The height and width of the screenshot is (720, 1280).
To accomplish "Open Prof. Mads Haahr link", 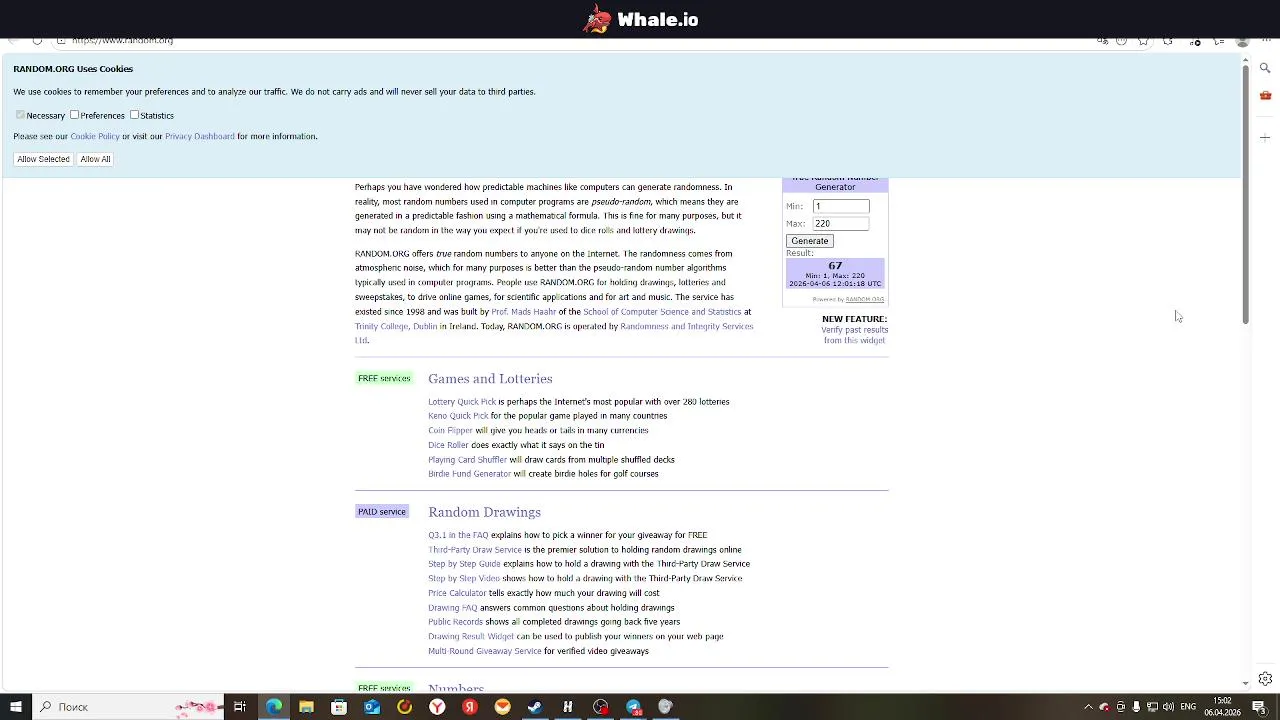I will click(x=523, y=312).
